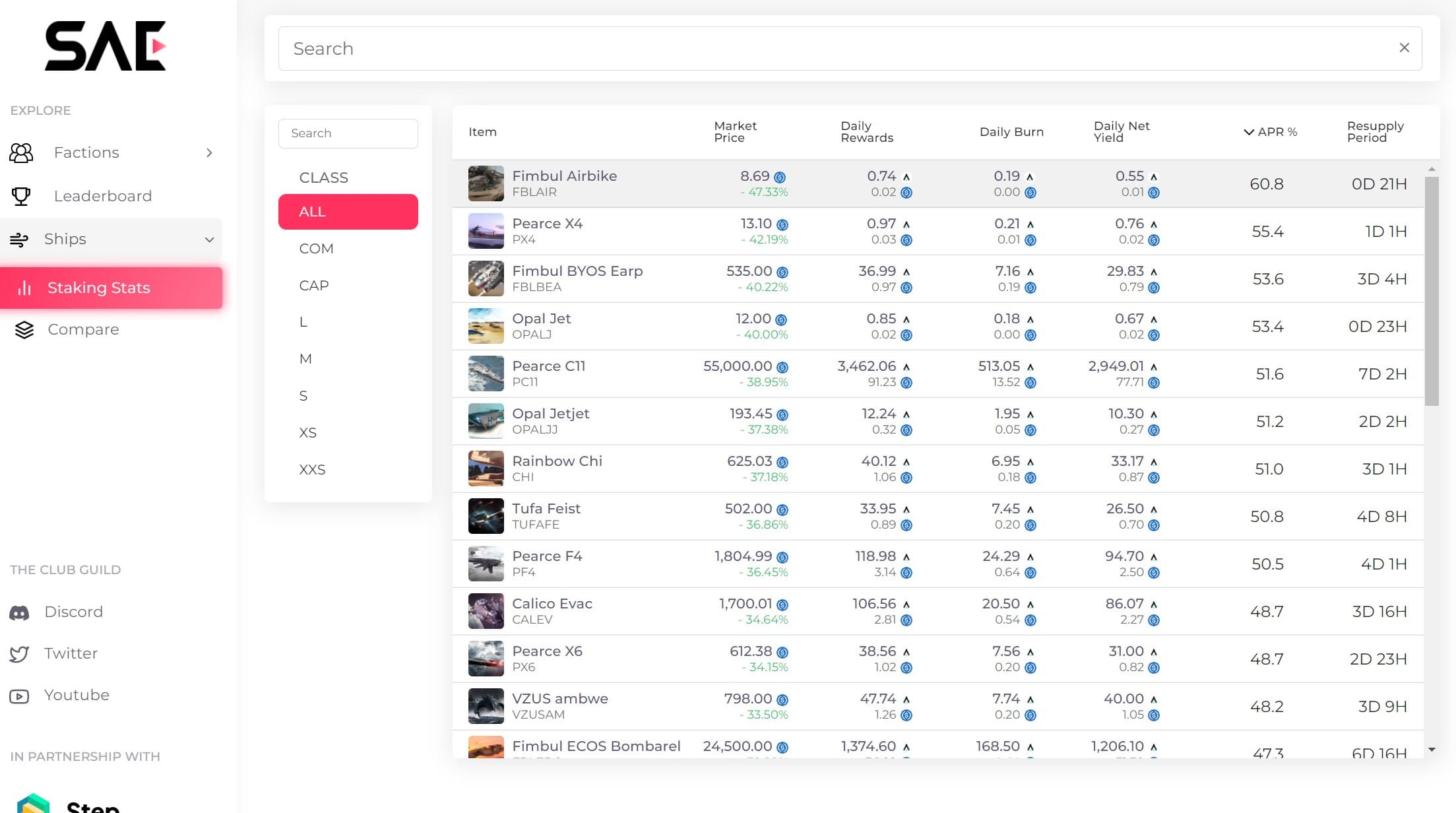Click the Compare layers icon
The height and width of the screenshot is (813, 1456).
click(24, 329)
